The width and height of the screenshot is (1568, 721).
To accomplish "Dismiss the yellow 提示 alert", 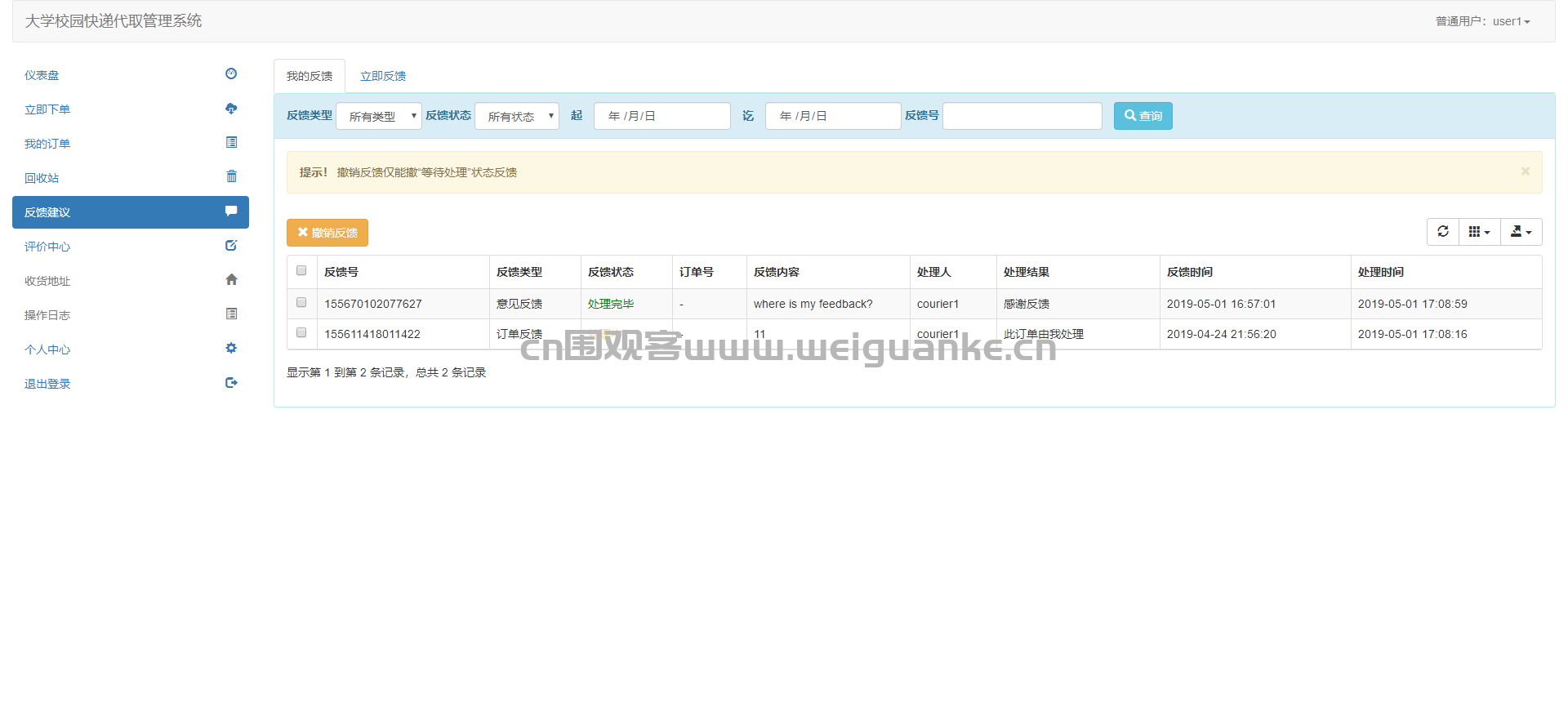I will [1525, 171].
